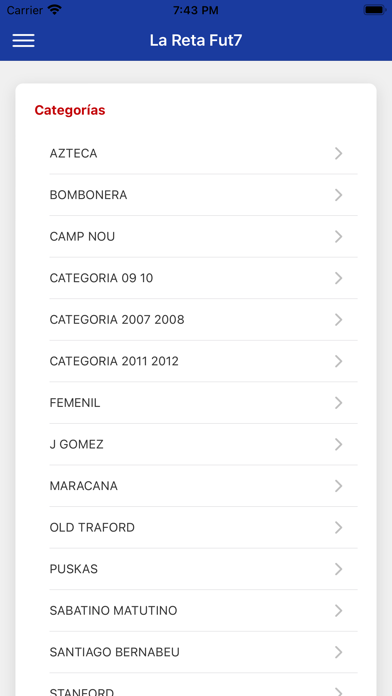This screenshot has width=392, height=696.
Task: Tap the MARACANA row chevron arrow
Action: (338, 486)
